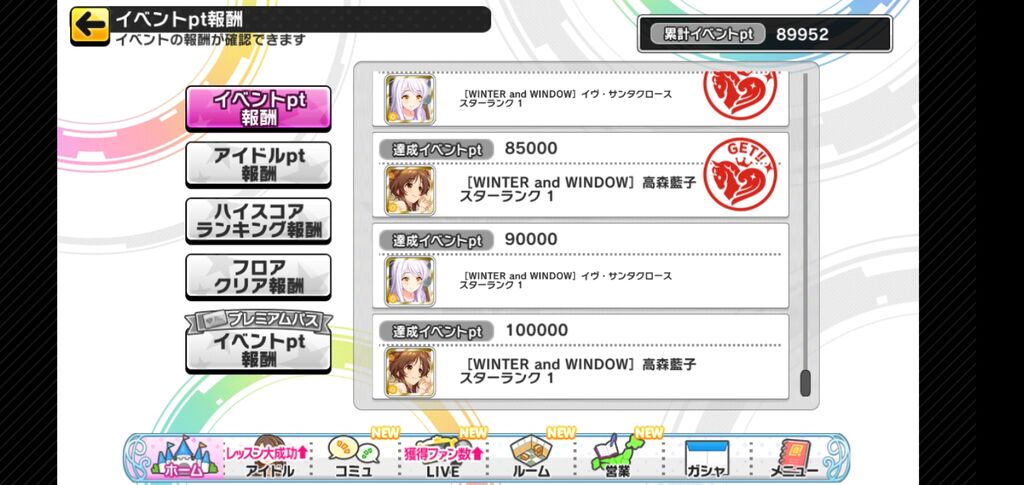Open the 営業 map icon
This screenshot has height=485, width=1024.
(618, 457)
